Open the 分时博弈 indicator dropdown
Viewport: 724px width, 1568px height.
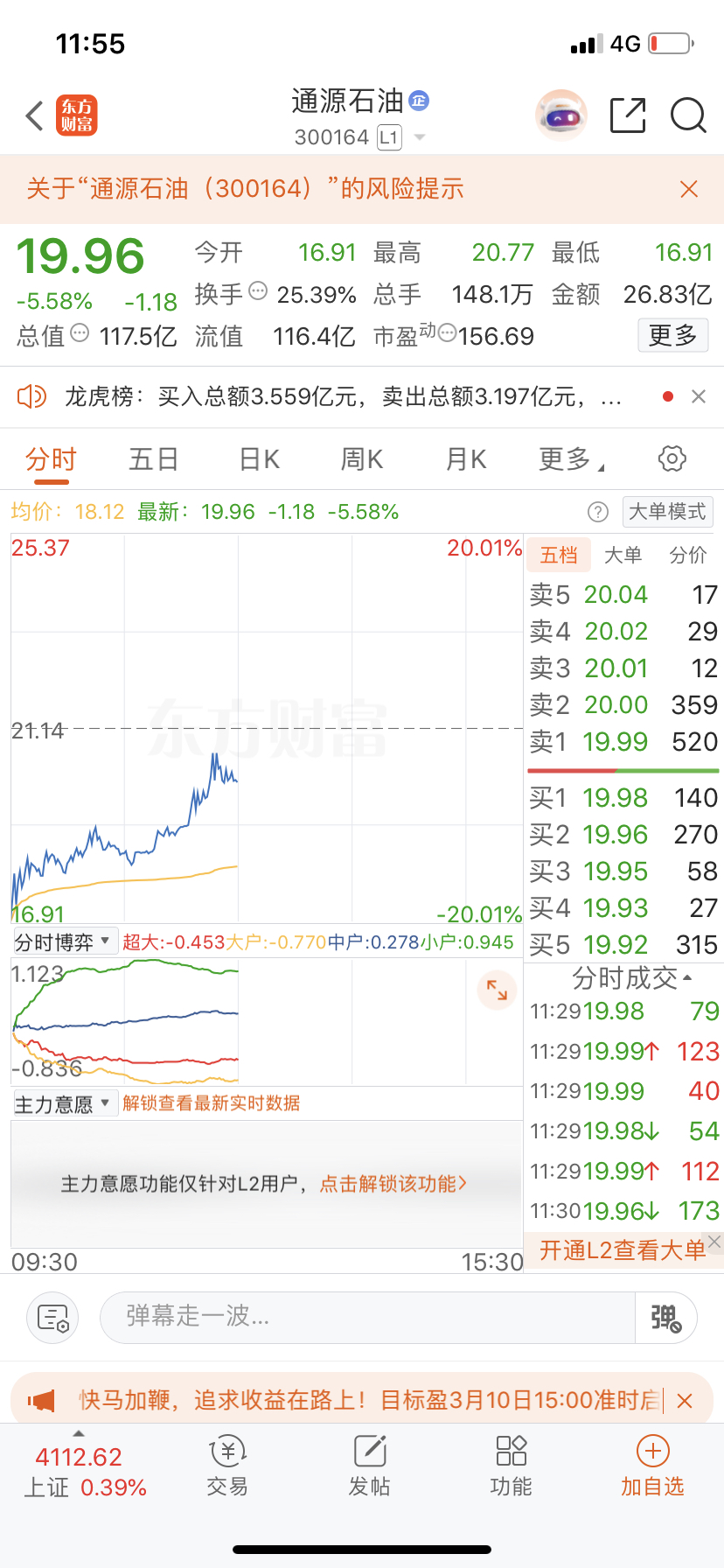pos(63,941)
